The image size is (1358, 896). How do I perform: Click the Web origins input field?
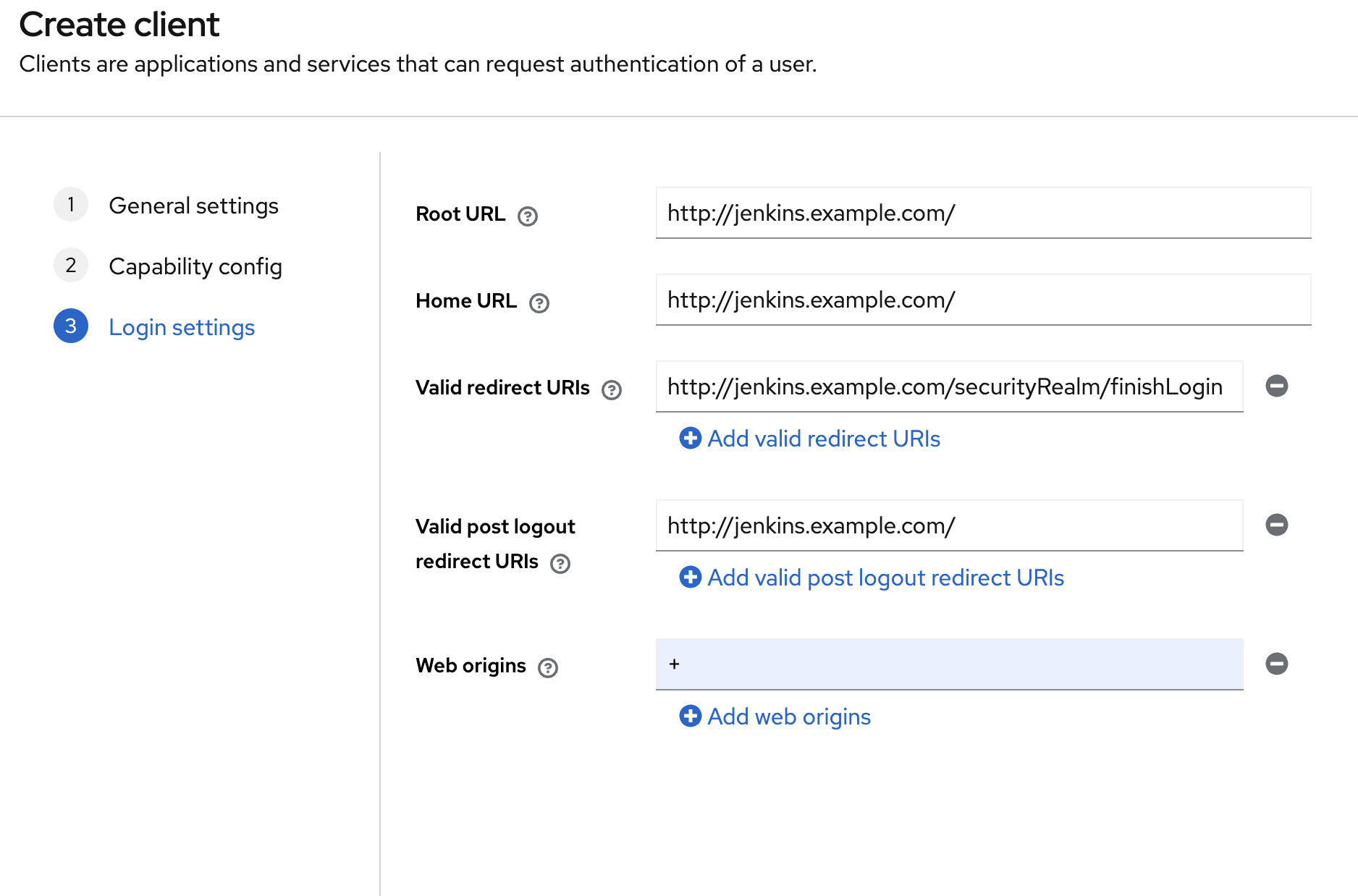(949, 664)
